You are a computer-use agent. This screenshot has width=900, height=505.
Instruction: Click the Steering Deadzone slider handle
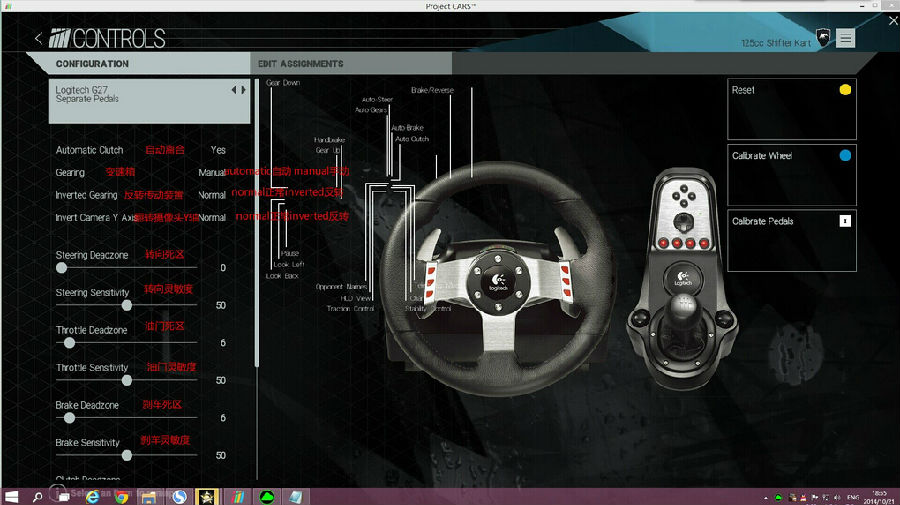pyautogui.click(x=61, y=267)
